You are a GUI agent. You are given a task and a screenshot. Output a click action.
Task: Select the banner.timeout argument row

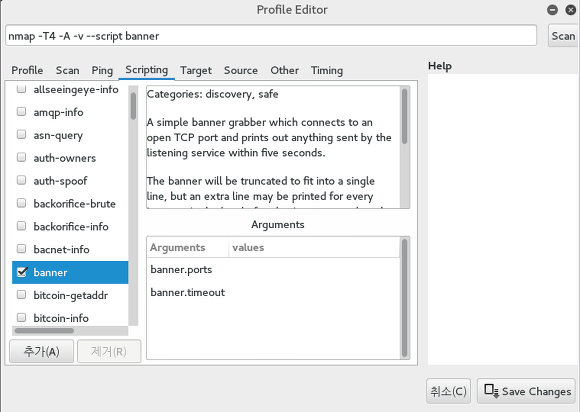[x=273, y=293]
